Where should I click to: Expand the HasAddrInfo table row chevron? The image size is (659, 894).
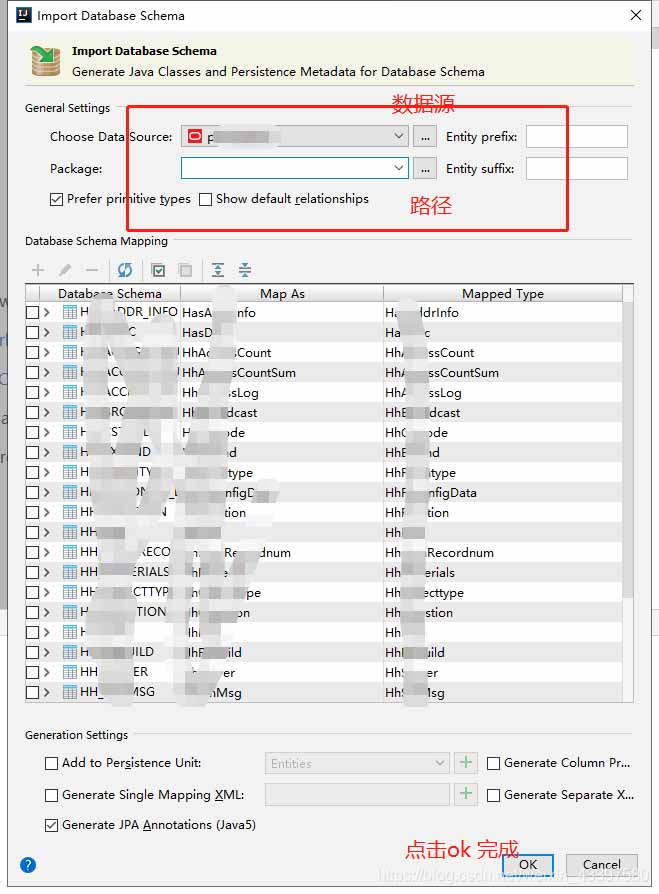(x=47, y=312)
